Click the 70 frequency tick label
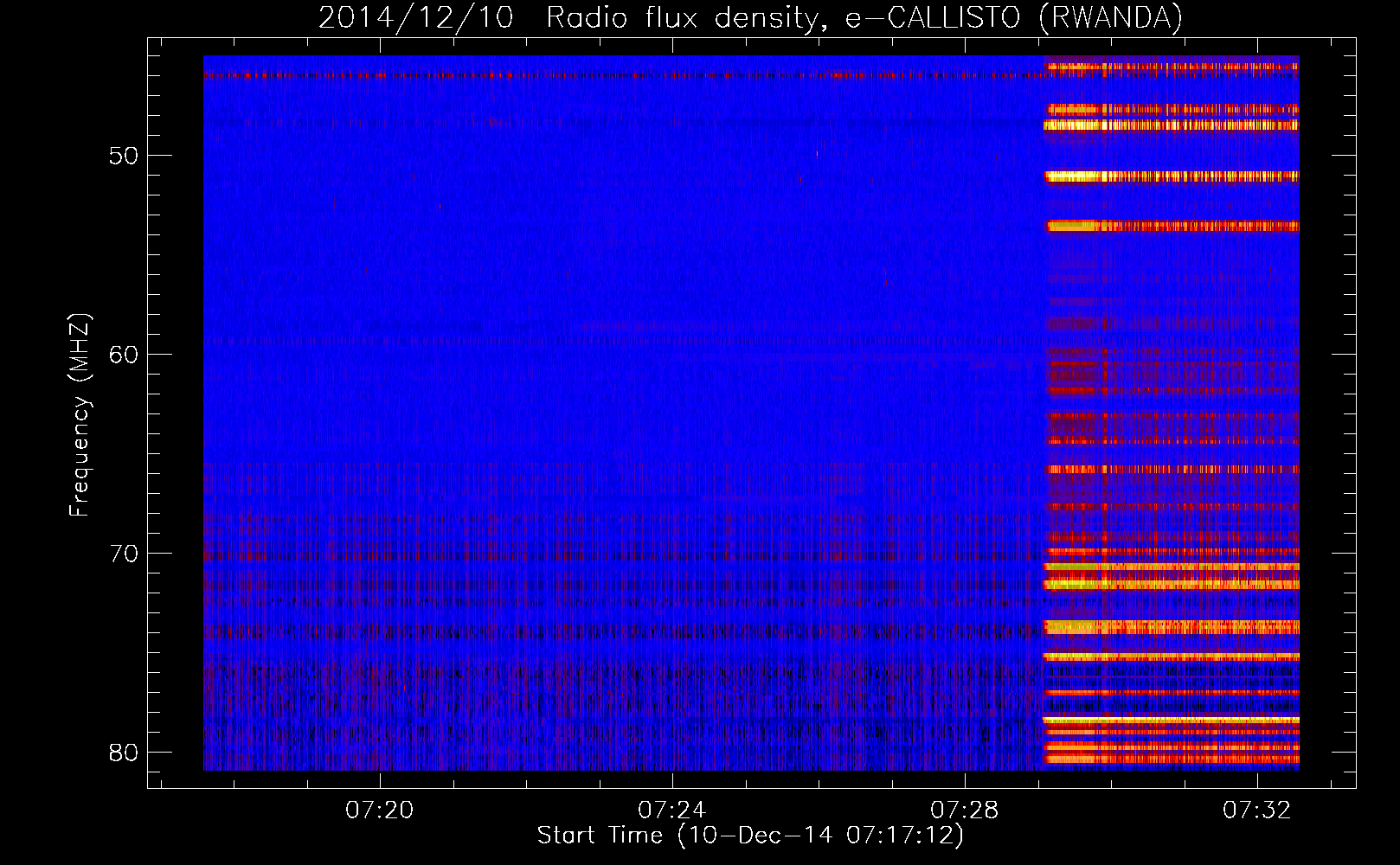The height and width of the screenshot is (865, 1400). [x=125, y=554]
